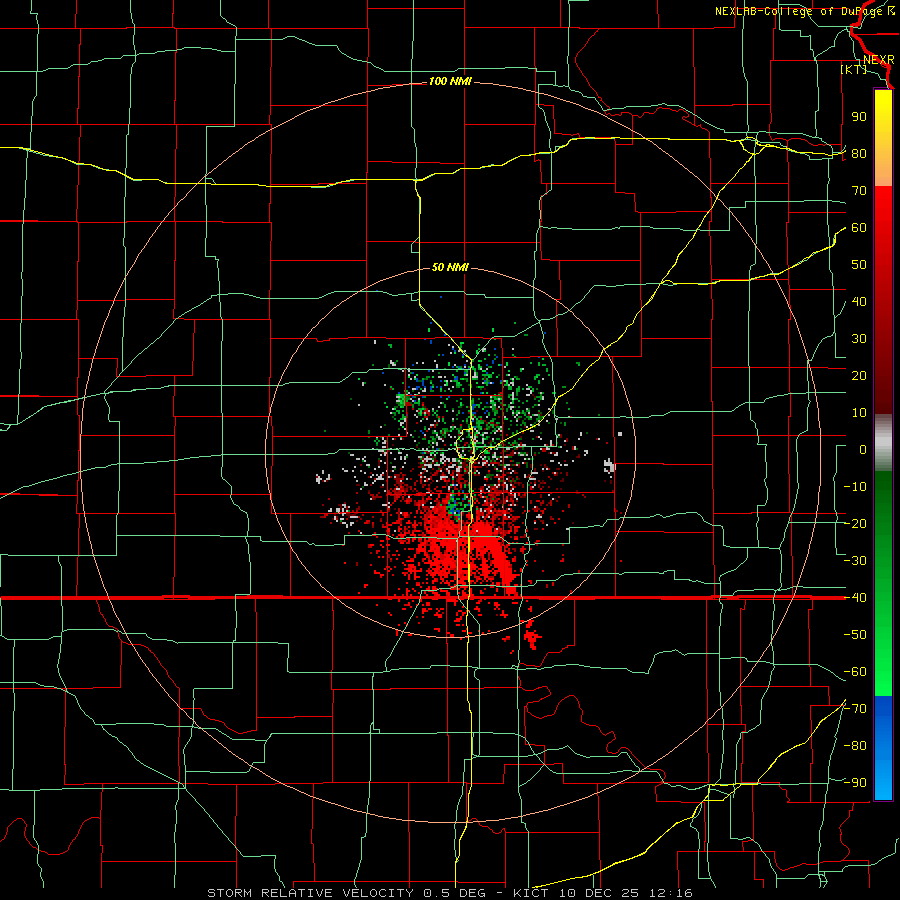Image resolution: width=900 pixels, height=900 pixels.
Task: Click the positive 80 scale value
Action: tap(859, 154)
